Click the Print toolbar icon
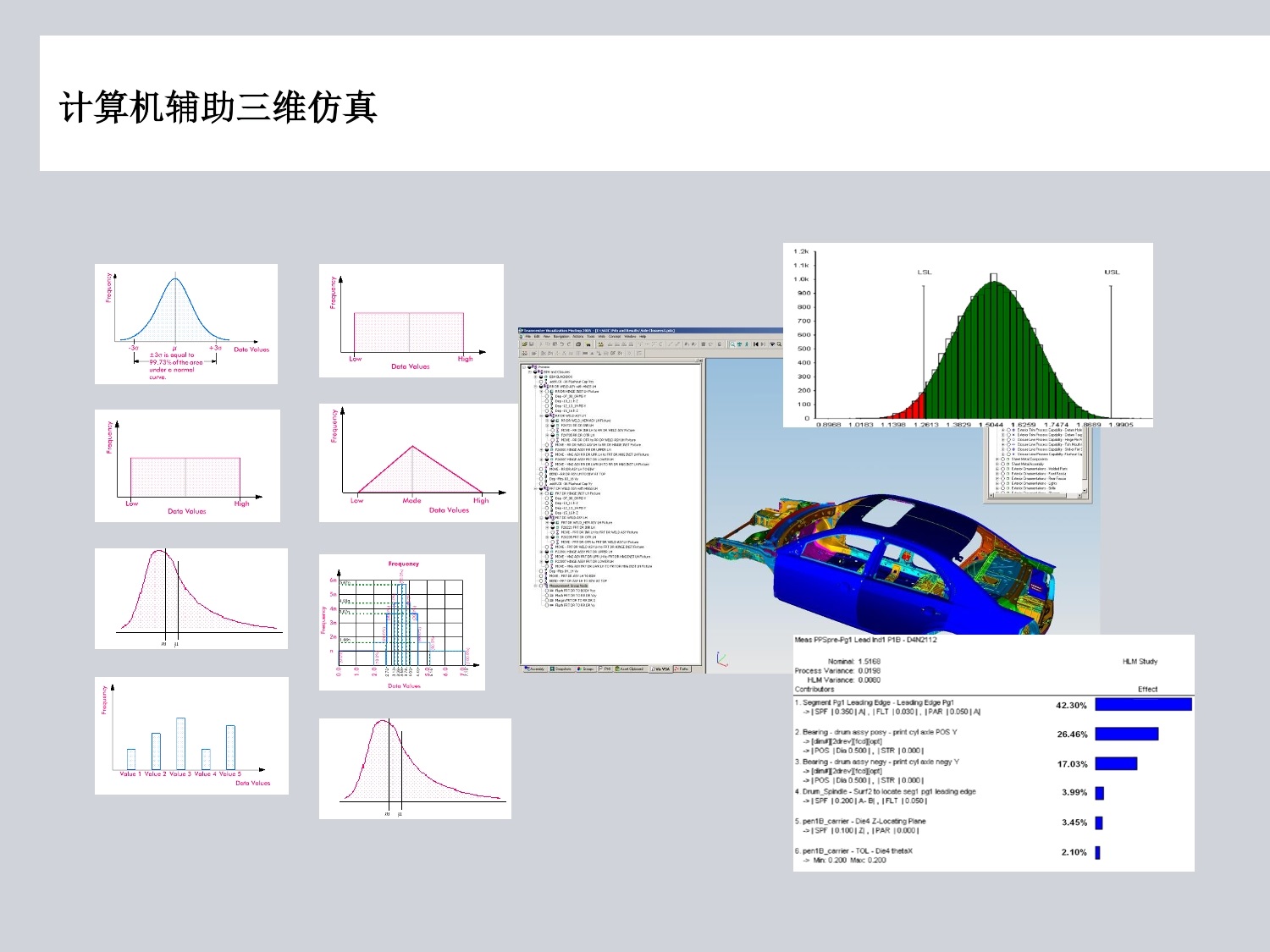This screenshot has width=1270, height=952. (x=578, y=344)
